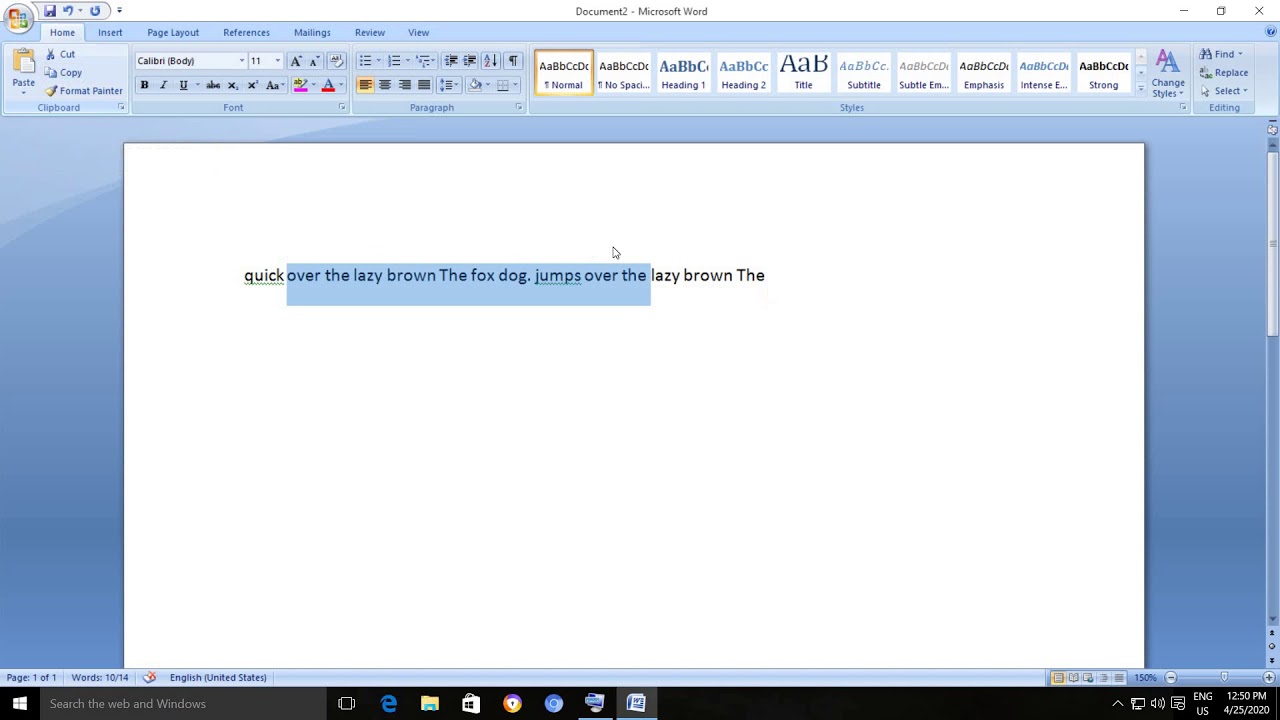
Task: Click the zoom slider handle
Action: click(x=1224, y=677)
